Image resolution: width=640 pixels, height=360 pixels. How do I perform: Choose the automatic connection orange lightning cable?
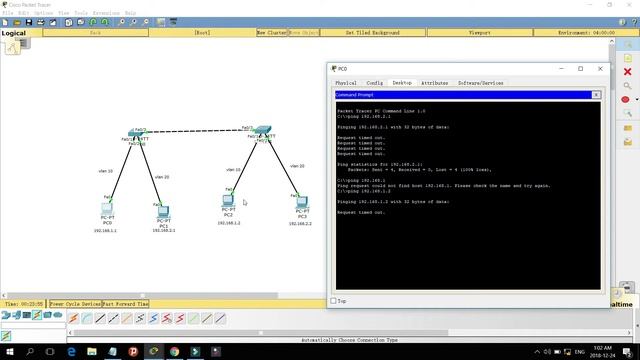pyautogui.click(x=73, y=318)
